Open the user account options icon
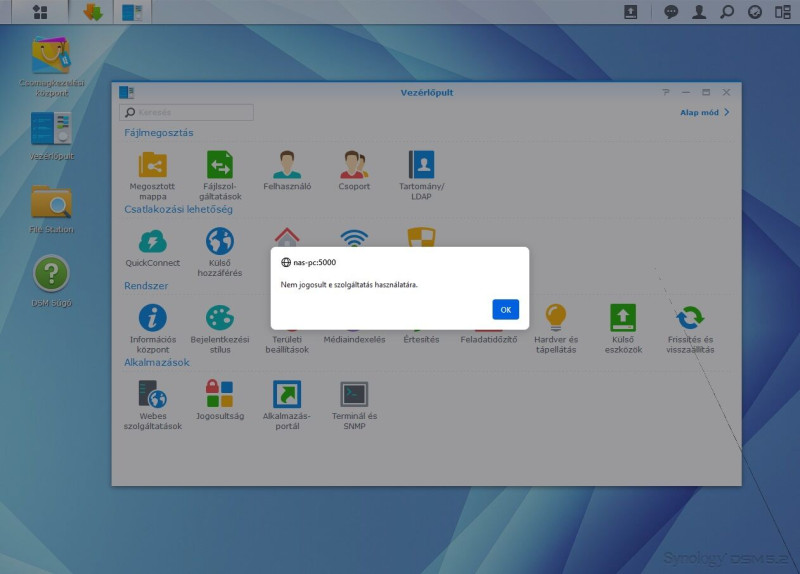Screen dimensions: 800x574 click(x=699, y=12)
